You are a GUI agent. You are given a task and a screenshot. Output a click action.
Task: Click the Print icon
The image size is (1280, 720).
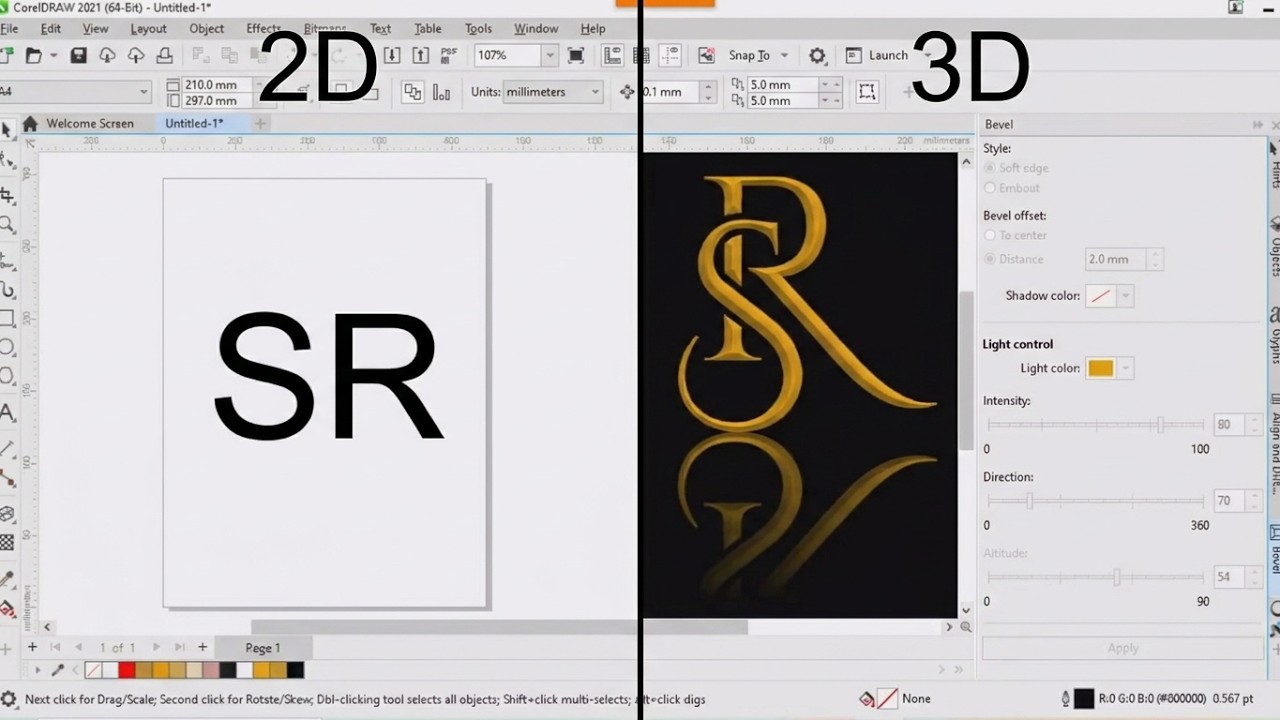coord(165,55)
